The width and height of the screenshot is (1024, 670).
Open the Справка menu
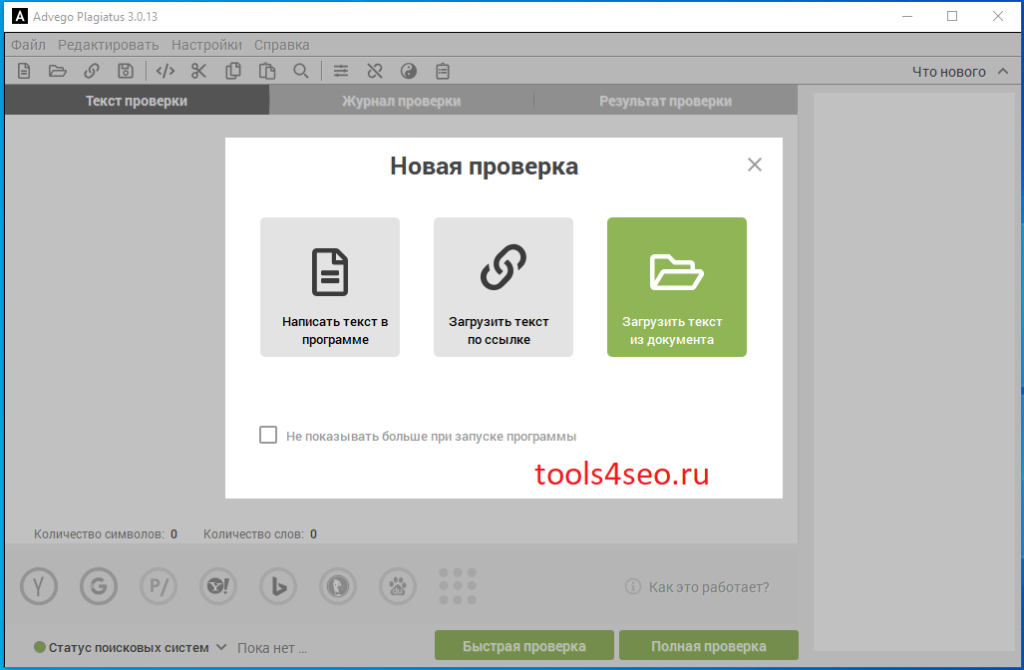tap(281, 45)
